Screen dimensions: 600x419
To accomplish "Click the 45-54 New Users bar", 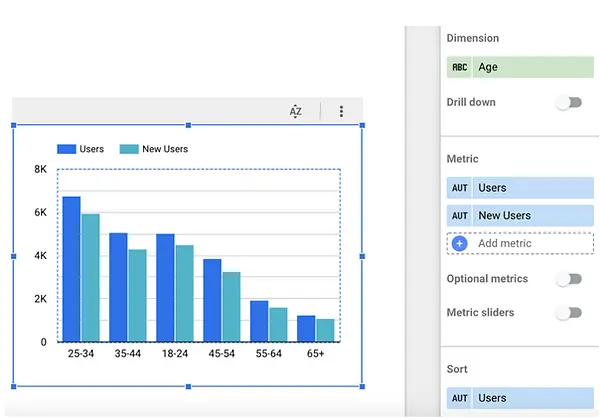I will pyautogui.click(x=232, y=307).
